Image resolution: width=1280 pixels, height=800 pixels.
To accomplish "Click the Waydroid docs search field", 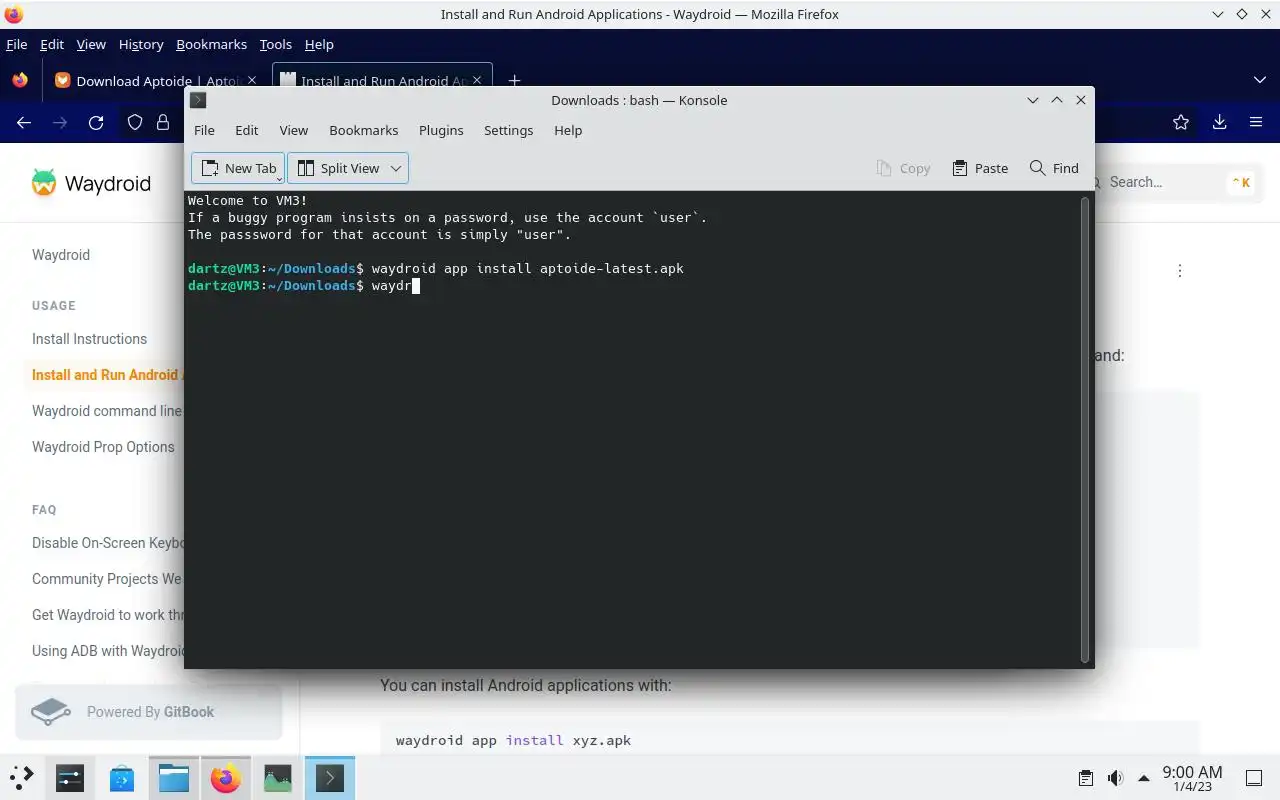I will coord(1174,182).
